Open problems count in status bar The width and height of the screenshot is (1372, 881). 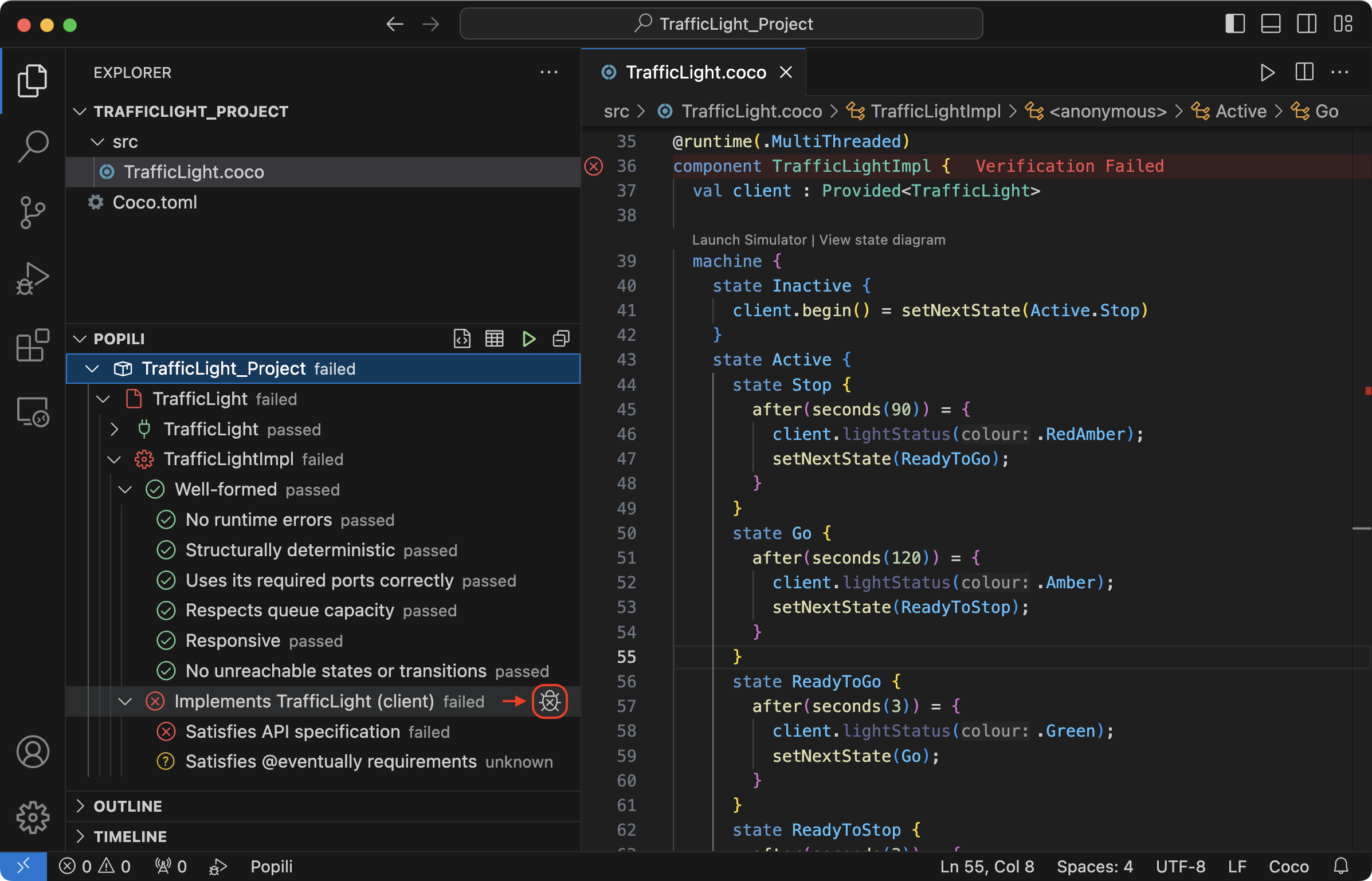95,867
